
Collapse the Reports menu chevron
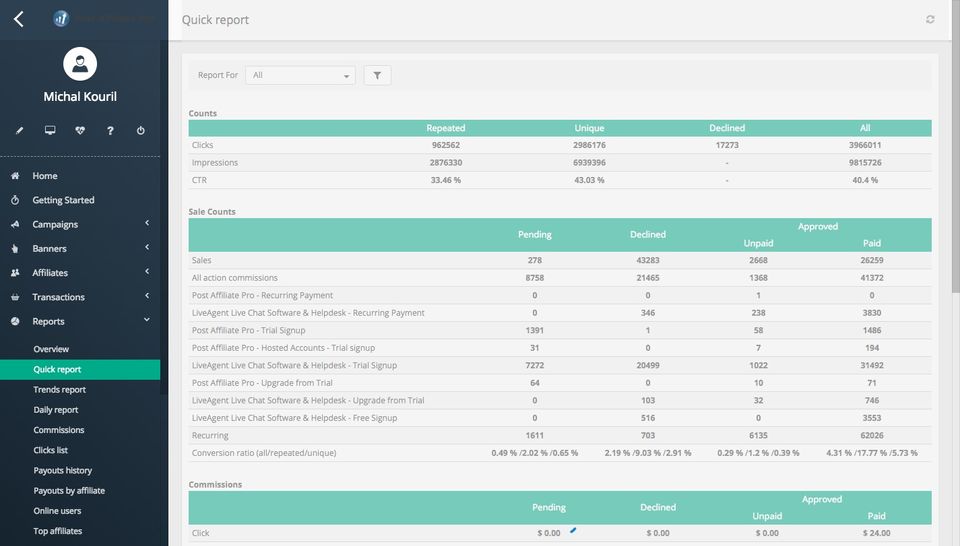point(147,320)
